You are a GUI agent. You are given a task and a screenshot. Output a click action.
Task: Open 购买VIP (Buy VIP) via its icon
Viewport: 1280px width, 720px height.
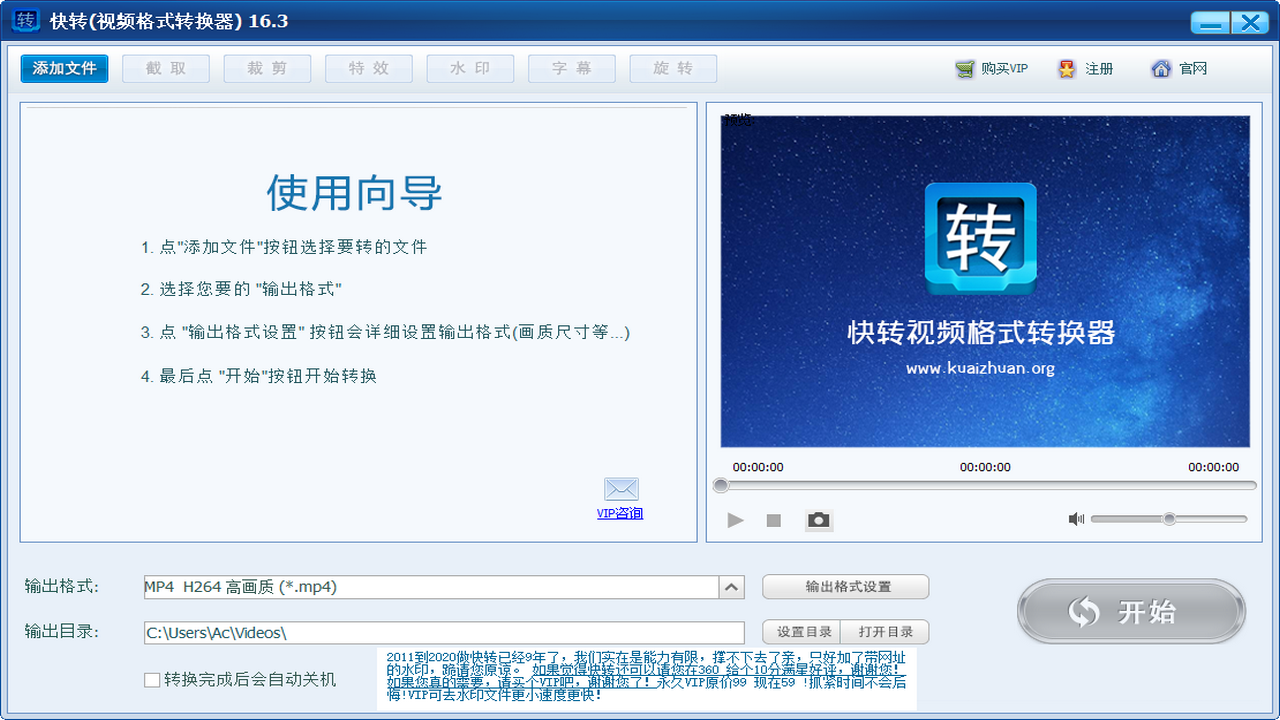966,68
